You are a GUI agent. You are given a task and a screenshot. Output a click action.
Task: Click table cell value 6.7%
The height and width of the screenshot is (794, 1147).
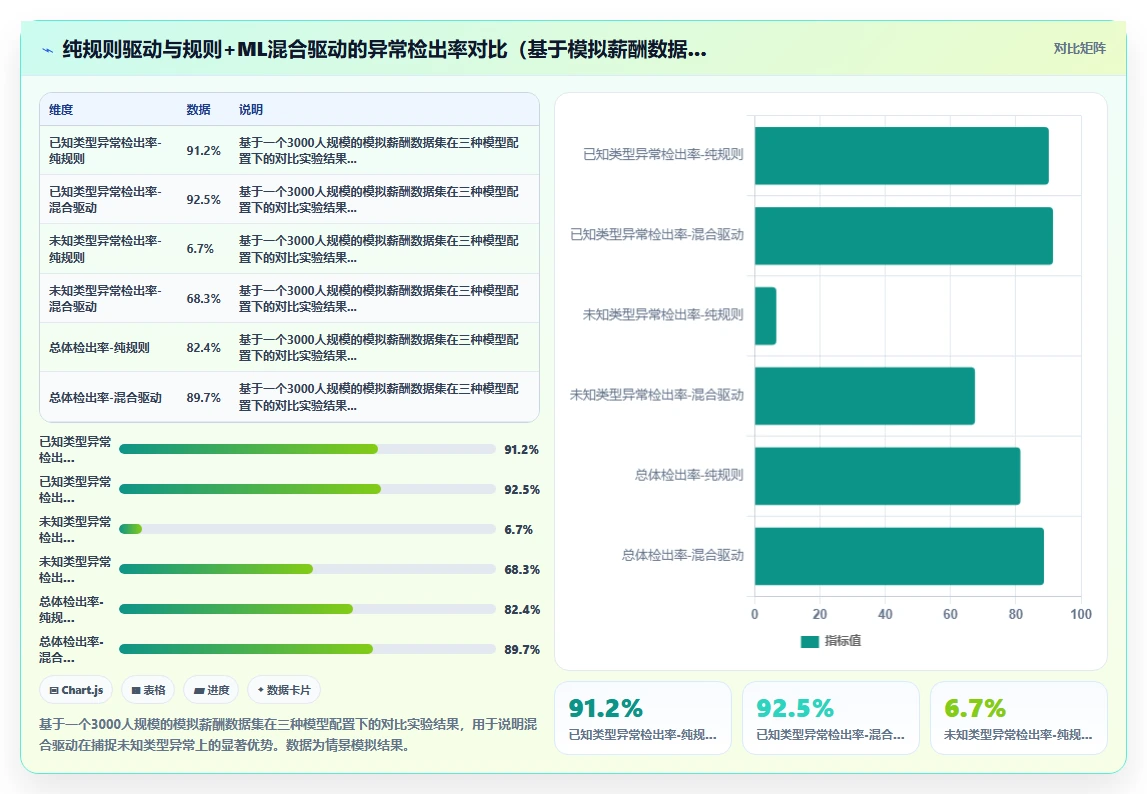[200, 249]
